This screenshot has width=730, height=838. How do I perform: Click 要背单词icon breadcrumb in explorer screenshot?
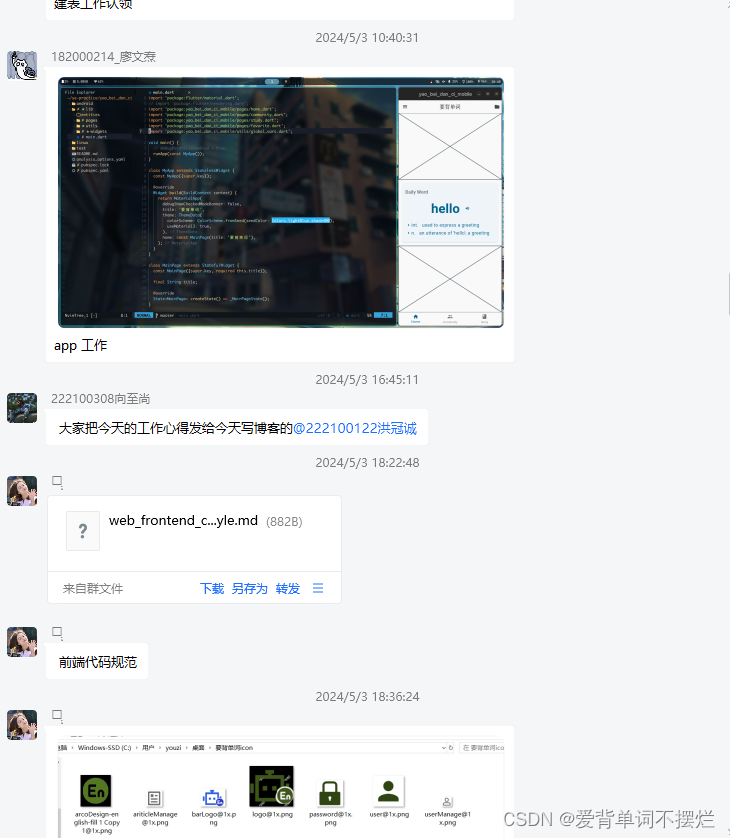(234, 748)
